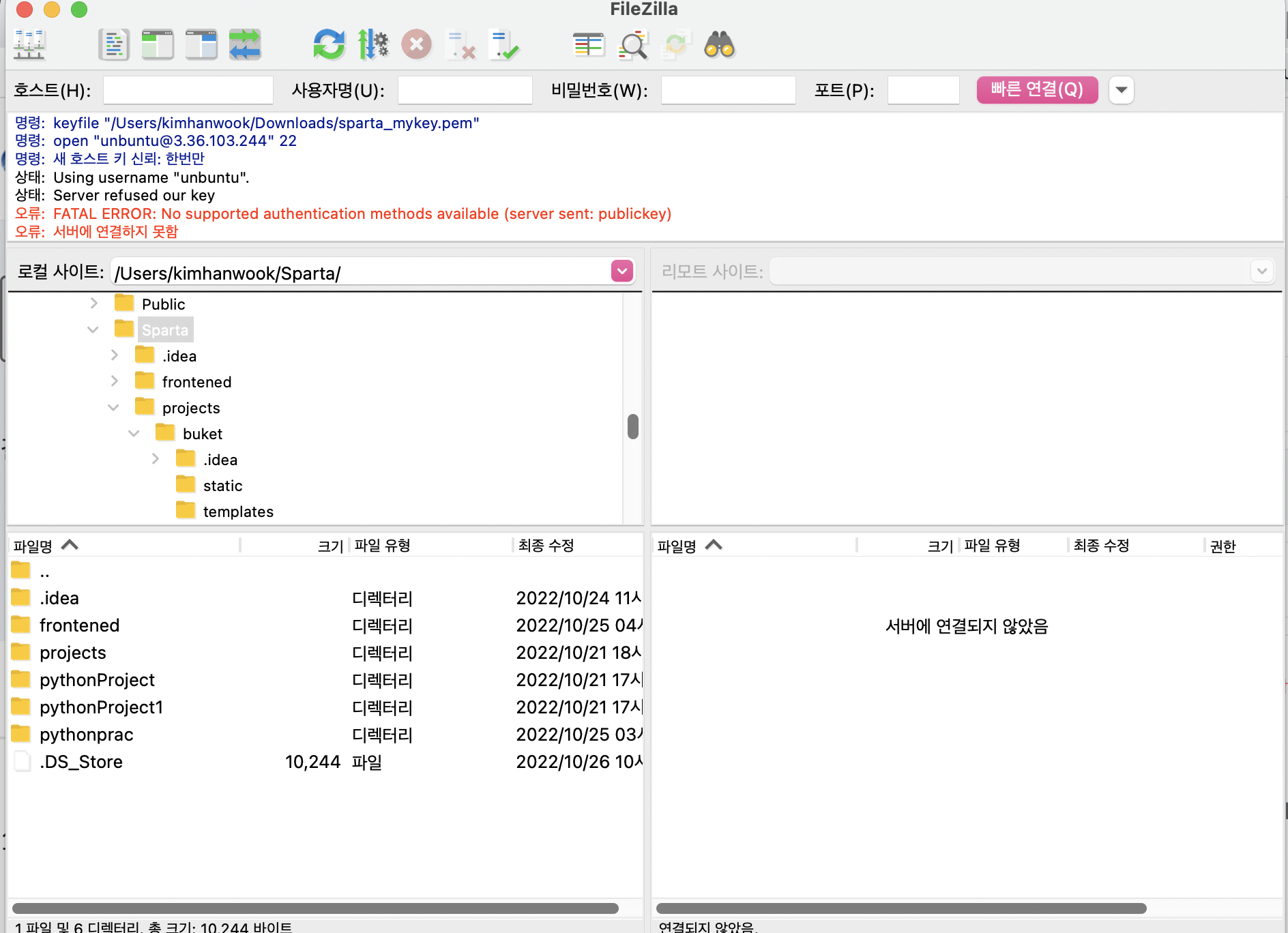Select the static folder in the tree
The height and width of the screenshot is (933, 1288).
click(x=223, y=486)
